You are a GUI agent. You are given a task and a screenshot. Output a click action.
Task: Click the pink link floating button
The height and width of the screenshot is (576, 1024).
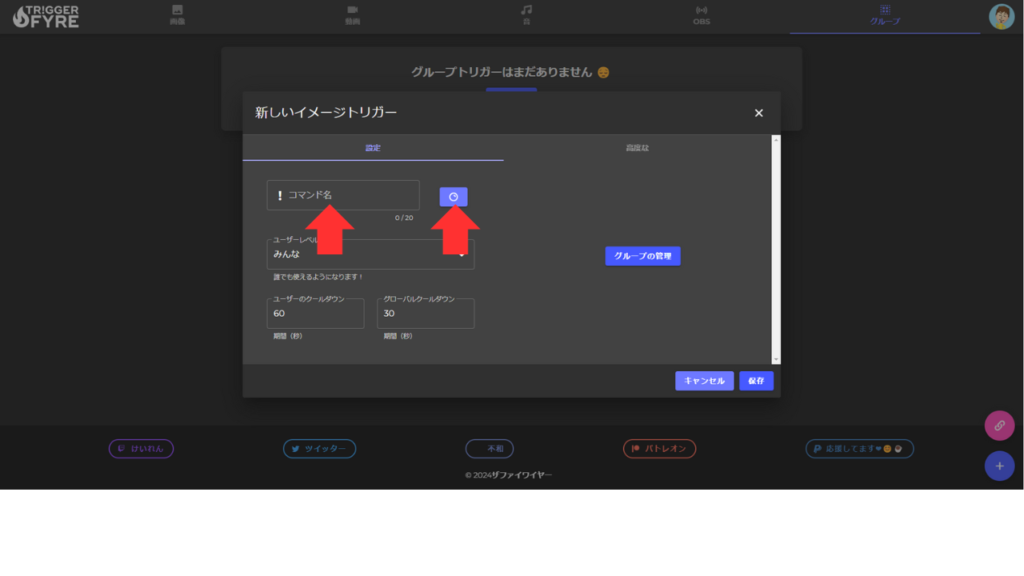(x=999, y=426)
